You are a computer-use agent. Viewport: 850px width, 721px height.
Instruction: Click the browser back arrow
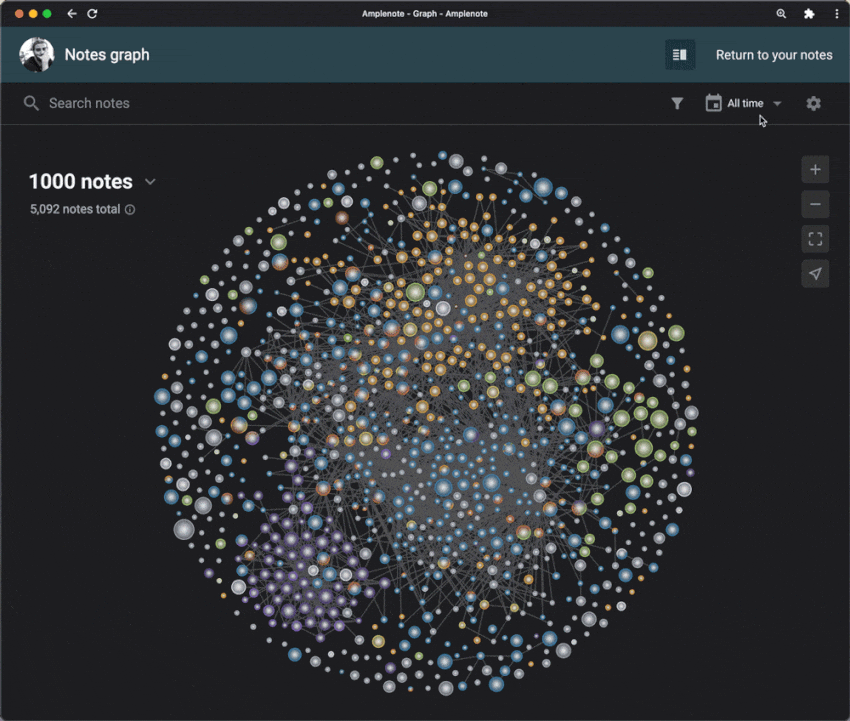pos(72,14)
